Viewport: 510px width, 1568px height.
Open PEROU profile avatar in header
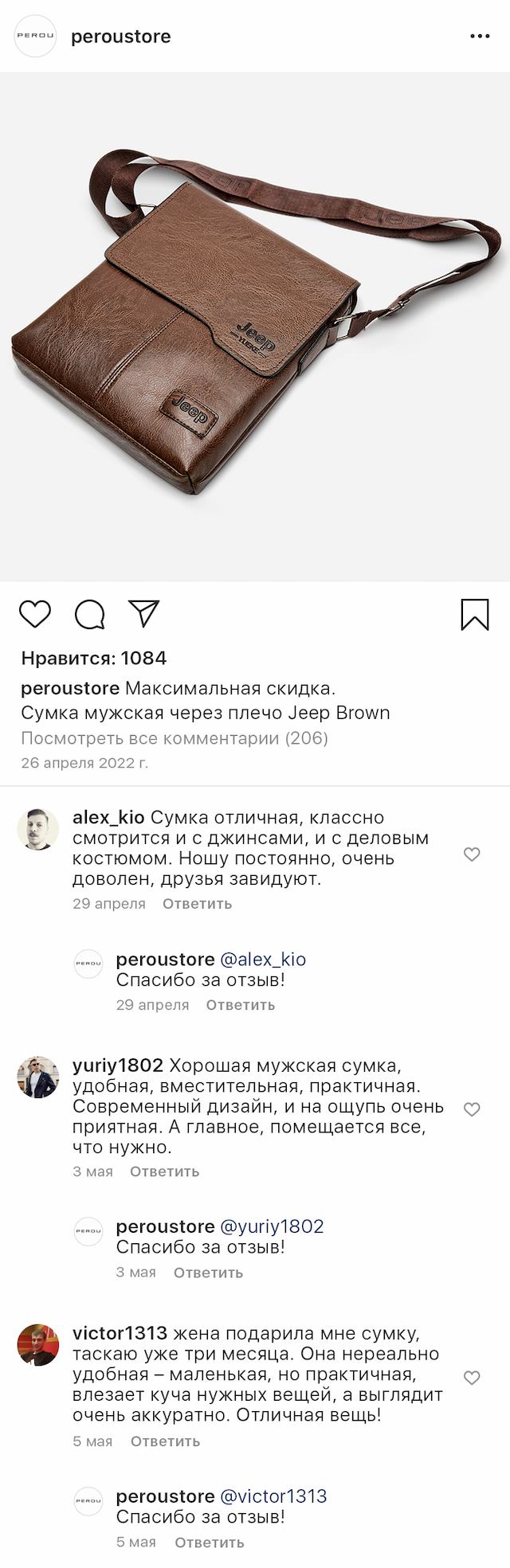36,37
